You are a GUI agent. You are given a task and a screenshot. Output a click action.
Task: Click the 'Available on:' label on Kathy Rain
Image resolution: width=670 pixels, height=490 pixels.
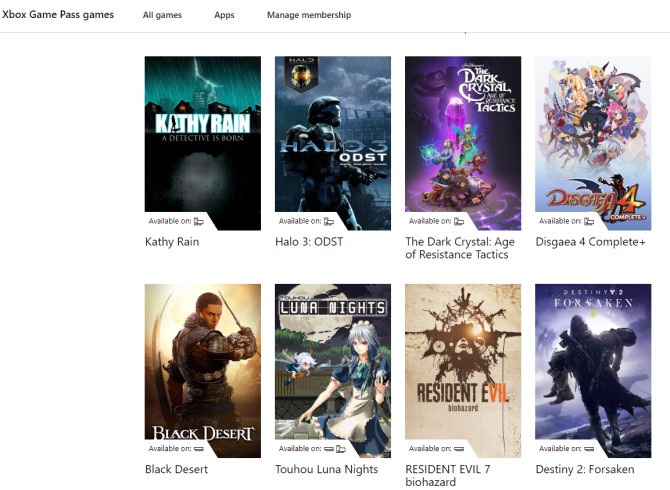tap(170, 221)
